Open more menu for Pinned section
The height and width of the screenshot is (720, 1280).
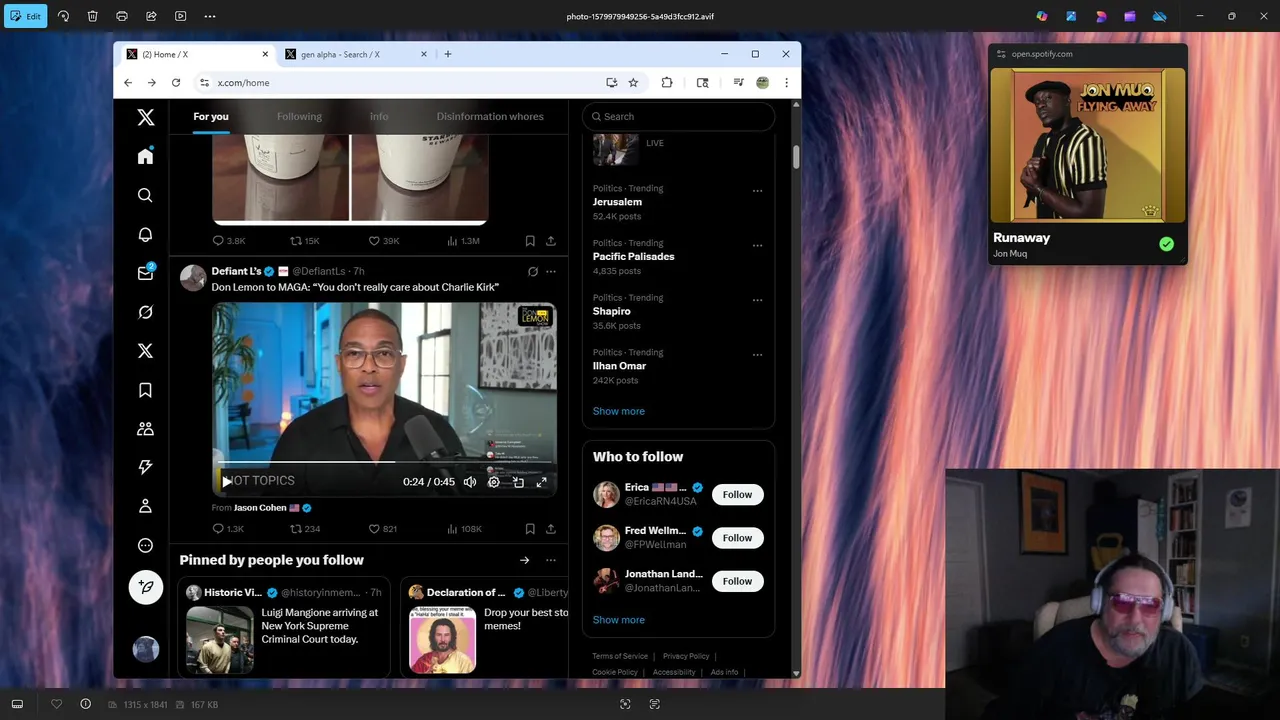551,560
